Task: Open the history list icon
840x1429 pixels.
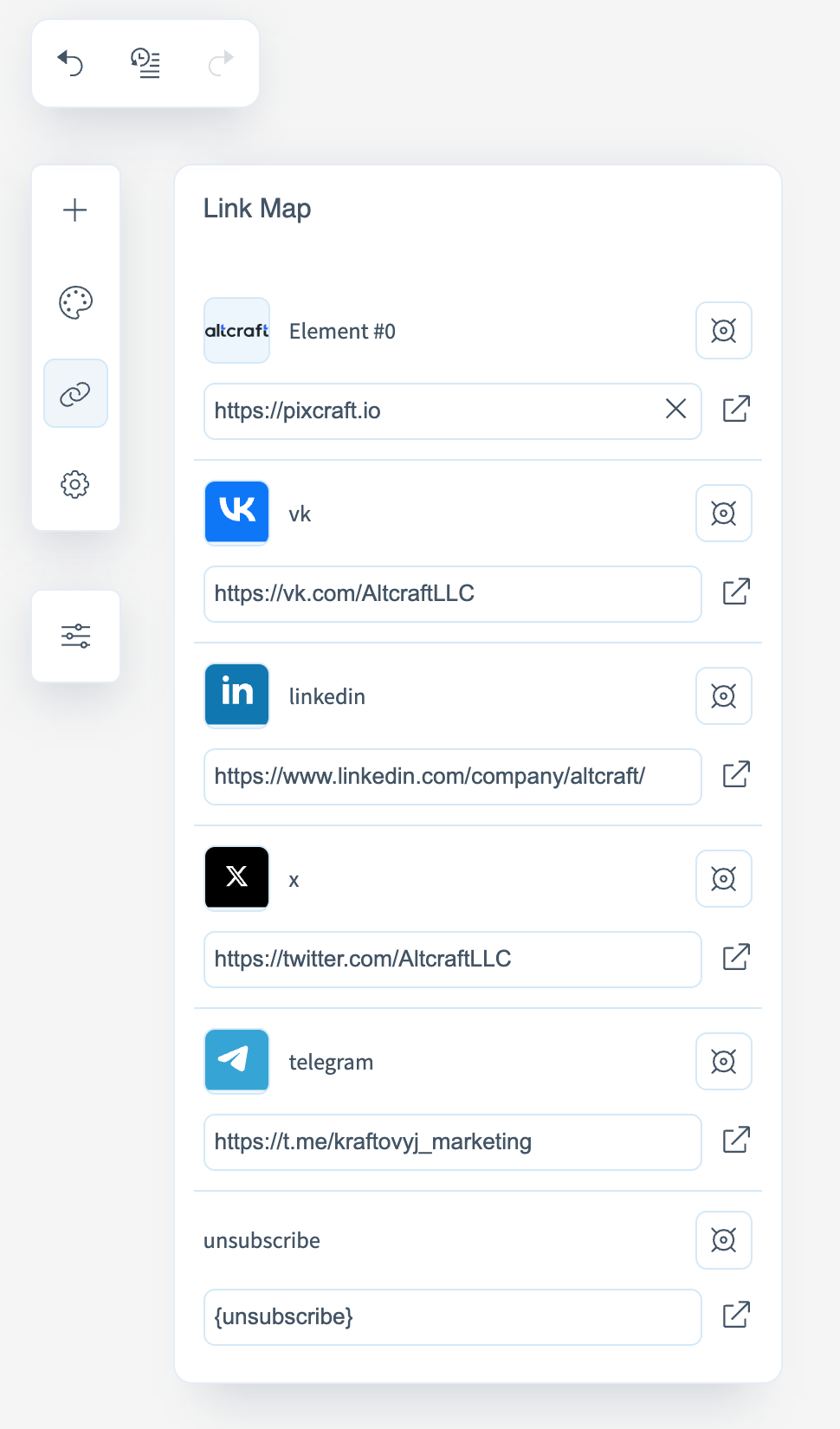Action: (x=145, y=63)
